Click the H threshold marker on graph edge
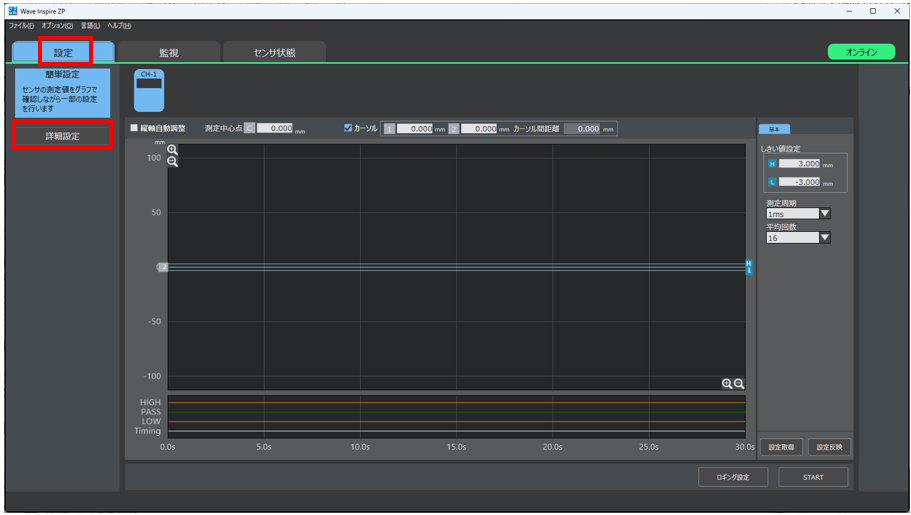The width and height of the screenshot is (911, 515). 749,264
